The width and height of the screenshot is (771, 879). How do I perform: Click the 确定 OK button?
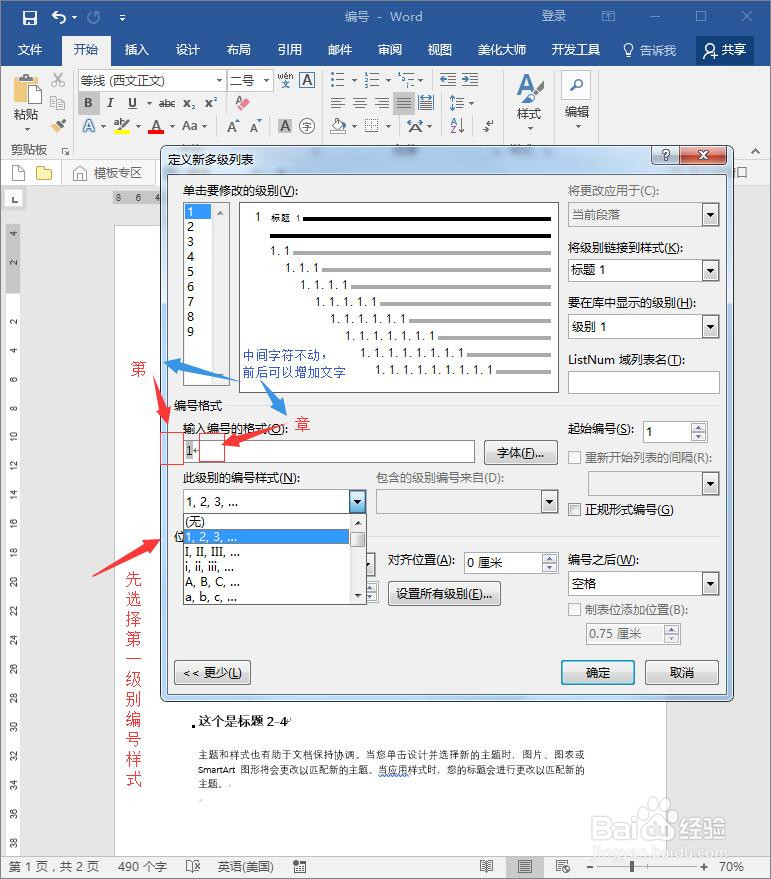pos(598,672)
